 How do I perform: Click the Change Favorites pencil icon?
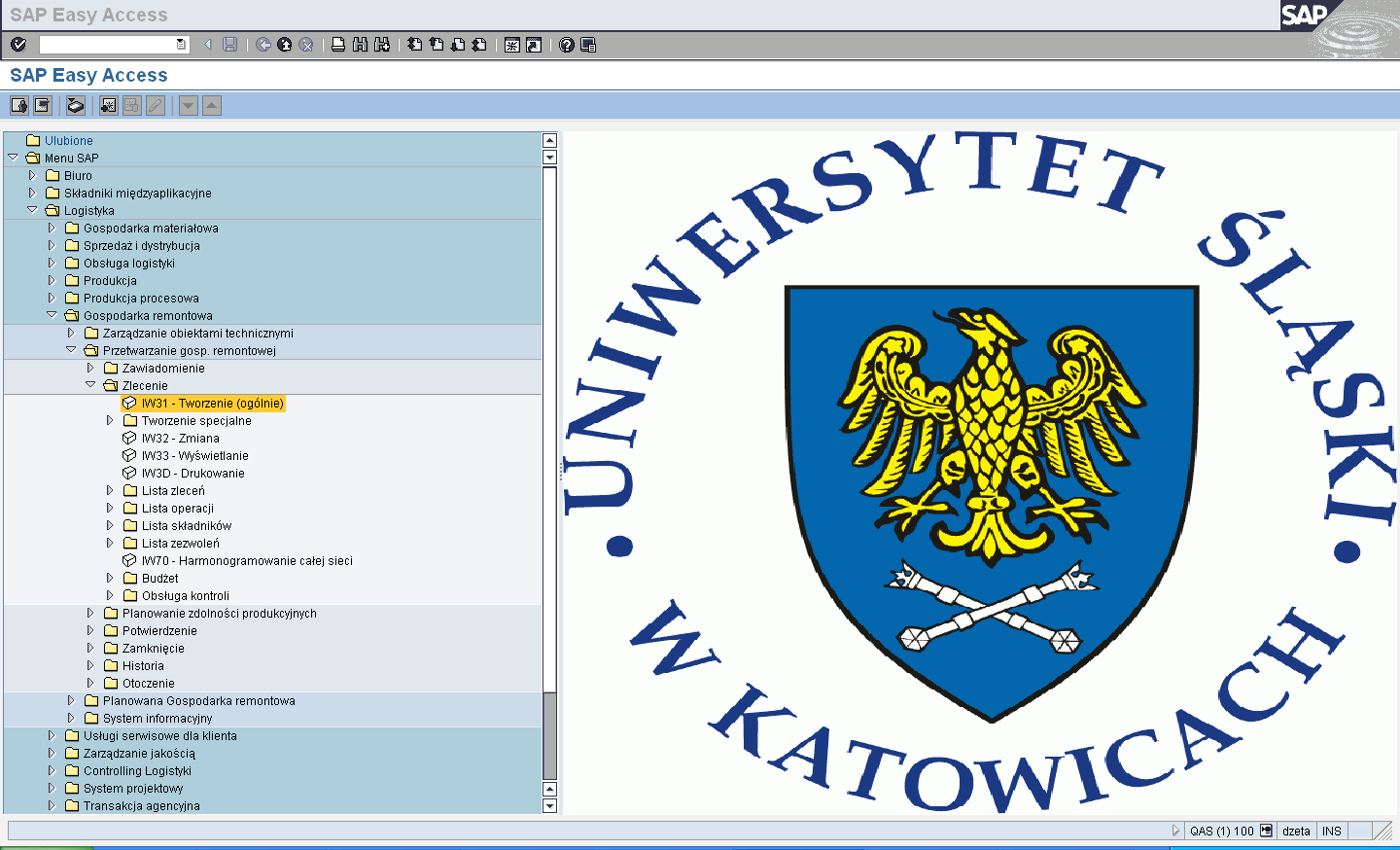pos(156,105)
